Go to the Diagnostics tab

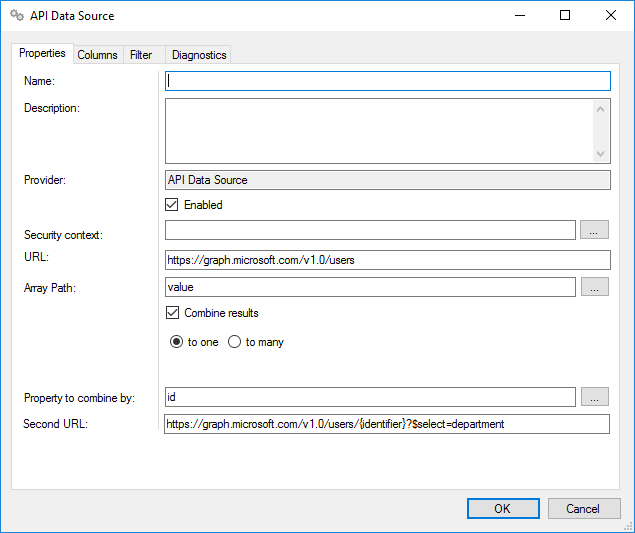(198, 55)
